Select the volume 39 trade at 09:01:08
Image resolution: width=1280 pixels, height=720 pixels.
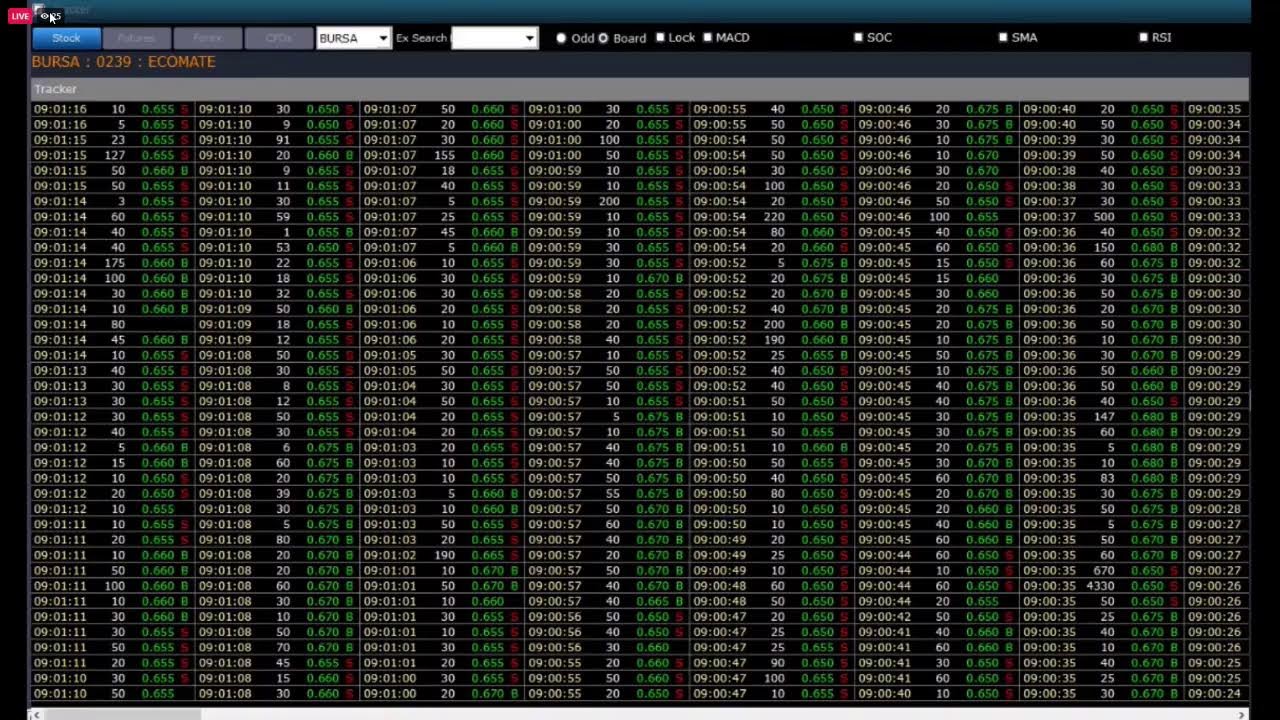click(x=283, y=494)
